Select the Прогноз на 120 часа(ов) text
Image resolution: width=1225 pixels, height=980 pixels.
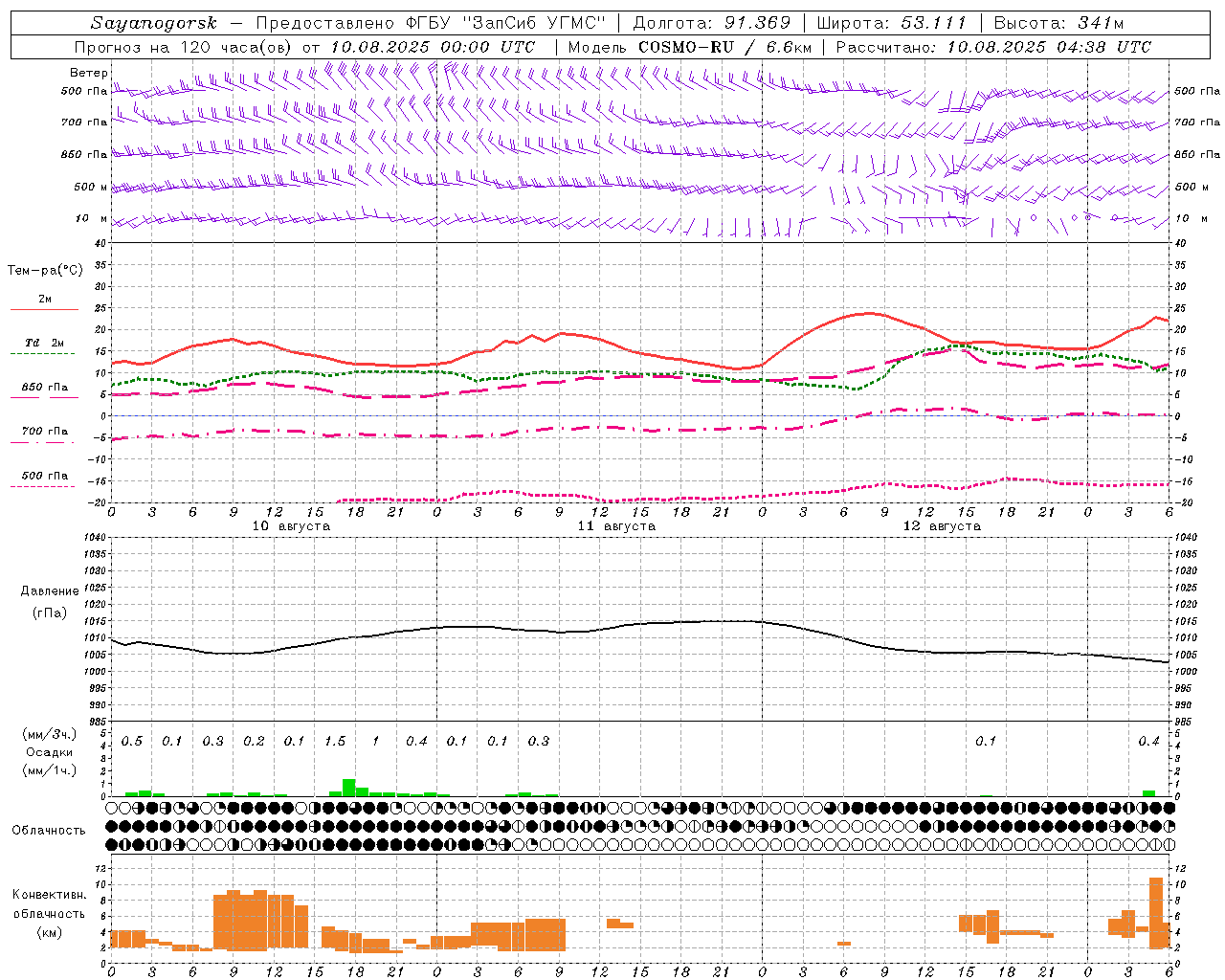[x=185, y=47]
